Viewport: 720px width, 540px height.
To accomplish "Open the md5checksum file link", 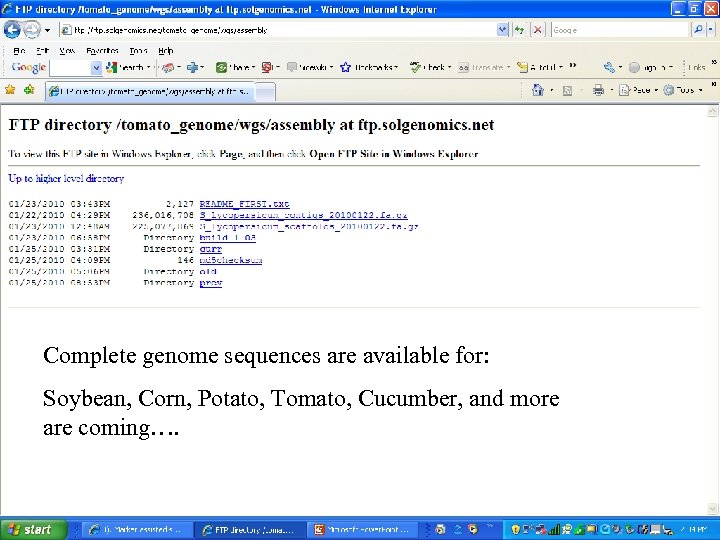I will click(231, 260).
